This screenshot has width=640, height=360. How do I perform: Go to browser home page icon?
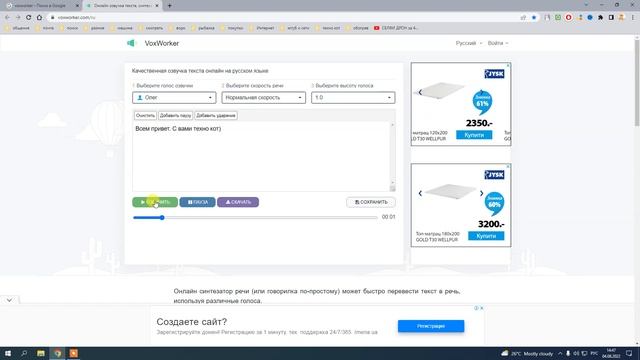point(39,18)
